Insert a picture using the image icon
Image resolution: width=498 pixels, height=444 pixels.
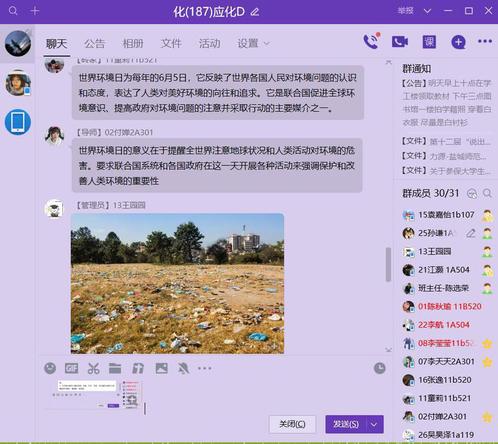pos(162,368)
